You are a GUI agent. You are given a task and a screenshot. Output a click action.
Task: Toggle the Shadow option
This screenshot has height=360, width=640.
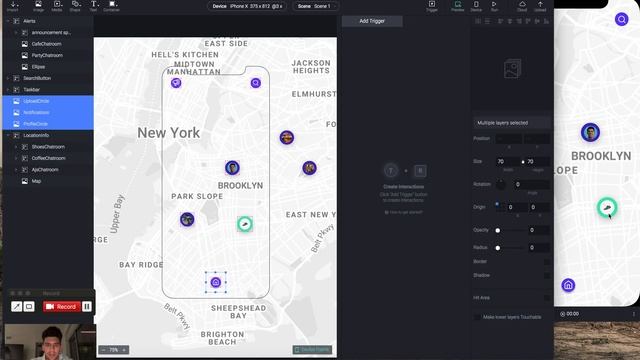coord(547,276)
